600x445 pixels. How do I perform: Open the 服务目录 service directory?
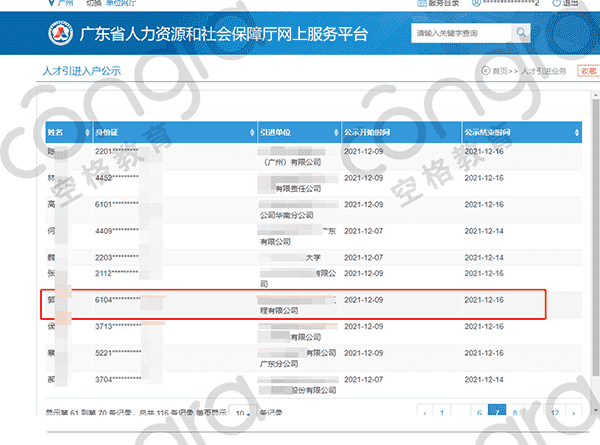[438, 3]
